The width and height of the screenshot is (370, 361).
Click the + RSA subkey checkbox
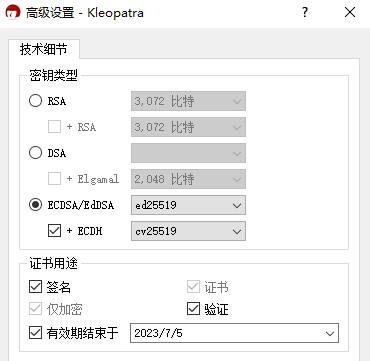54,127
